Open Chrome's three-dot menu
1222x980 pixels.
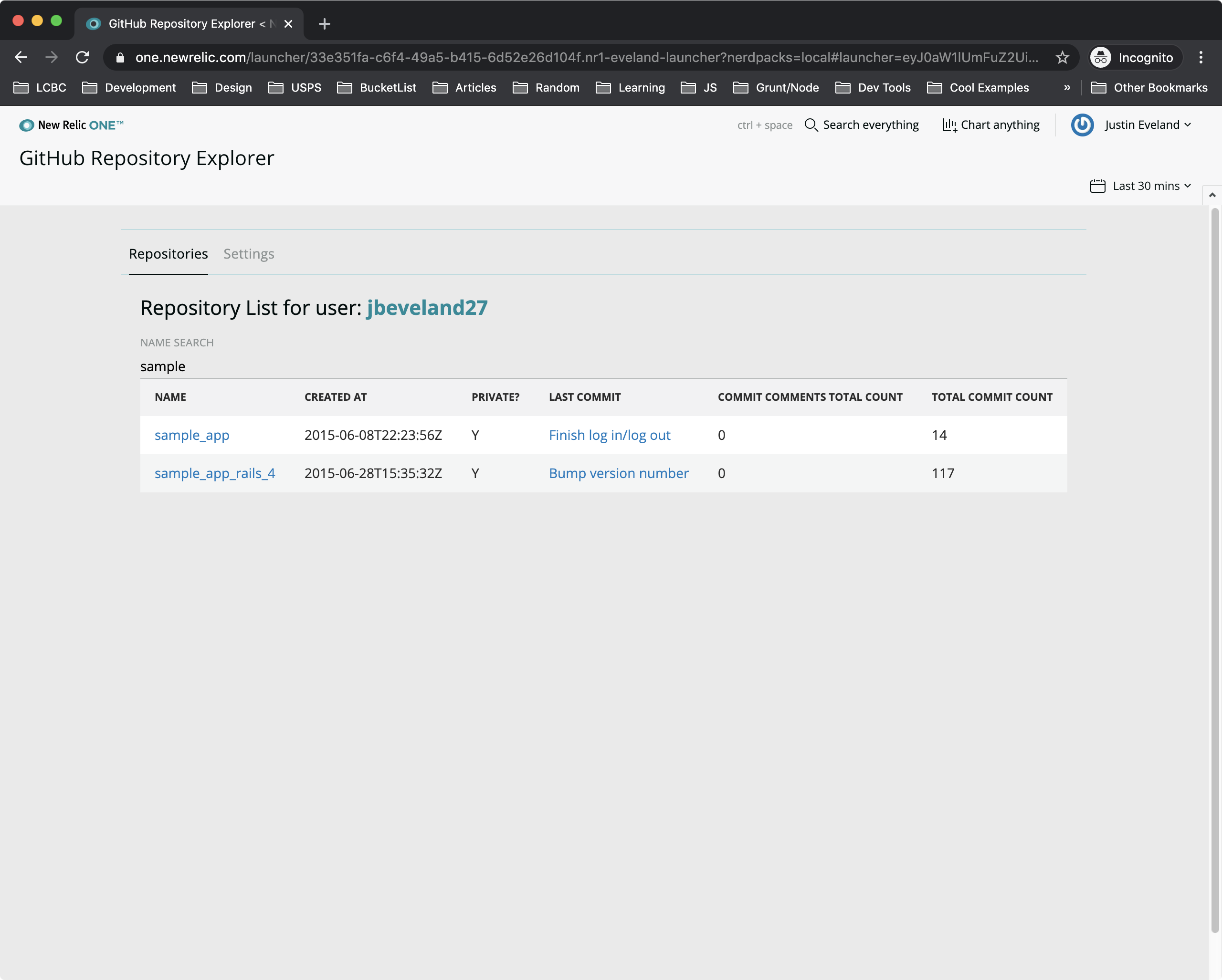[1201, 57]
